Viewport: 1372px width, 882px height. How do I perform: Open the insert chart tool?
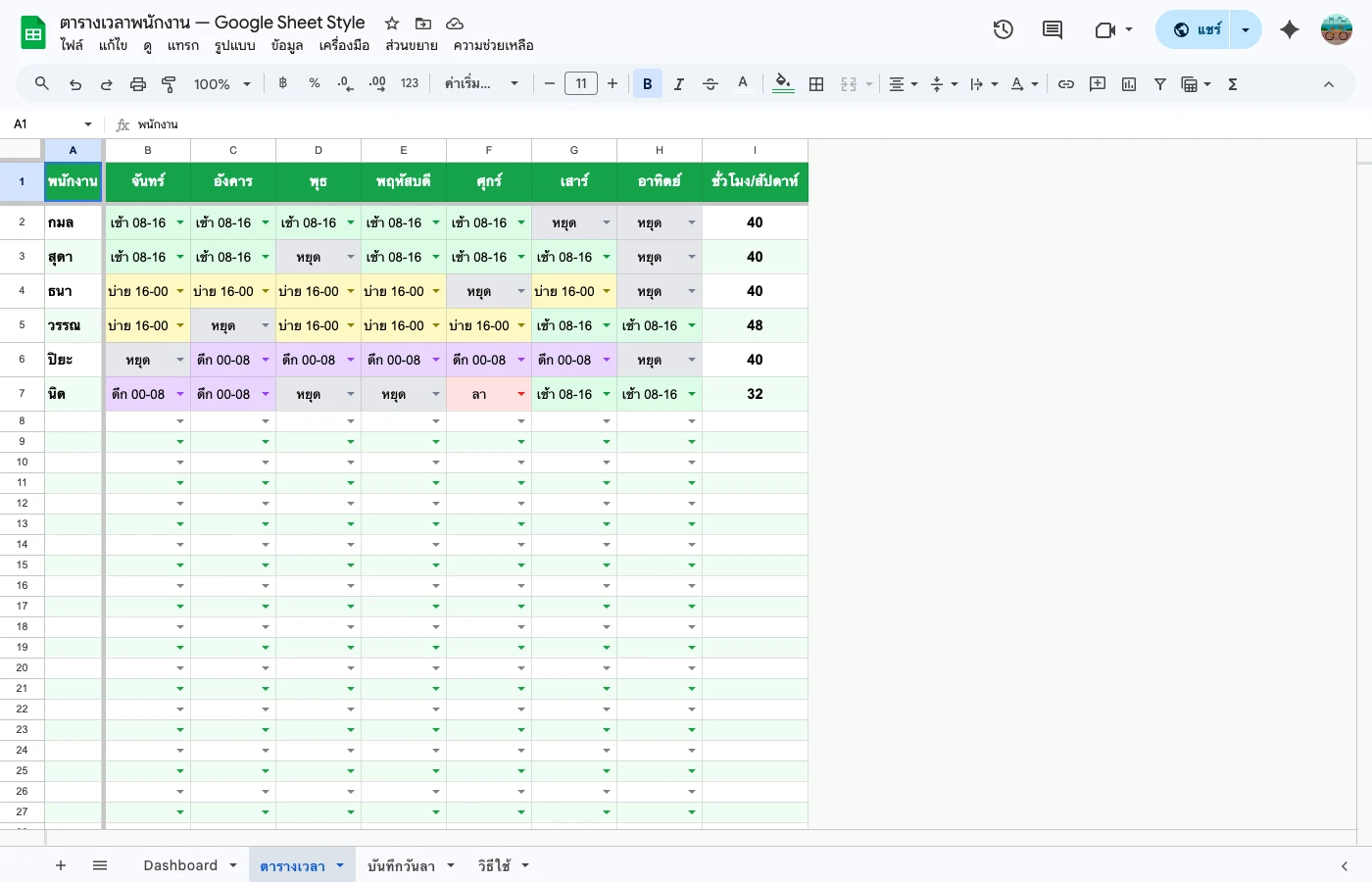1128,83
